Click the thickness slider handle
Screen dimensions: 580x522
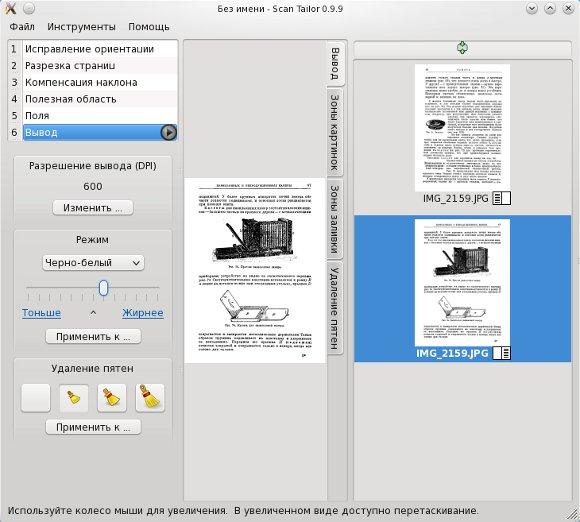[x=103, y=288]
